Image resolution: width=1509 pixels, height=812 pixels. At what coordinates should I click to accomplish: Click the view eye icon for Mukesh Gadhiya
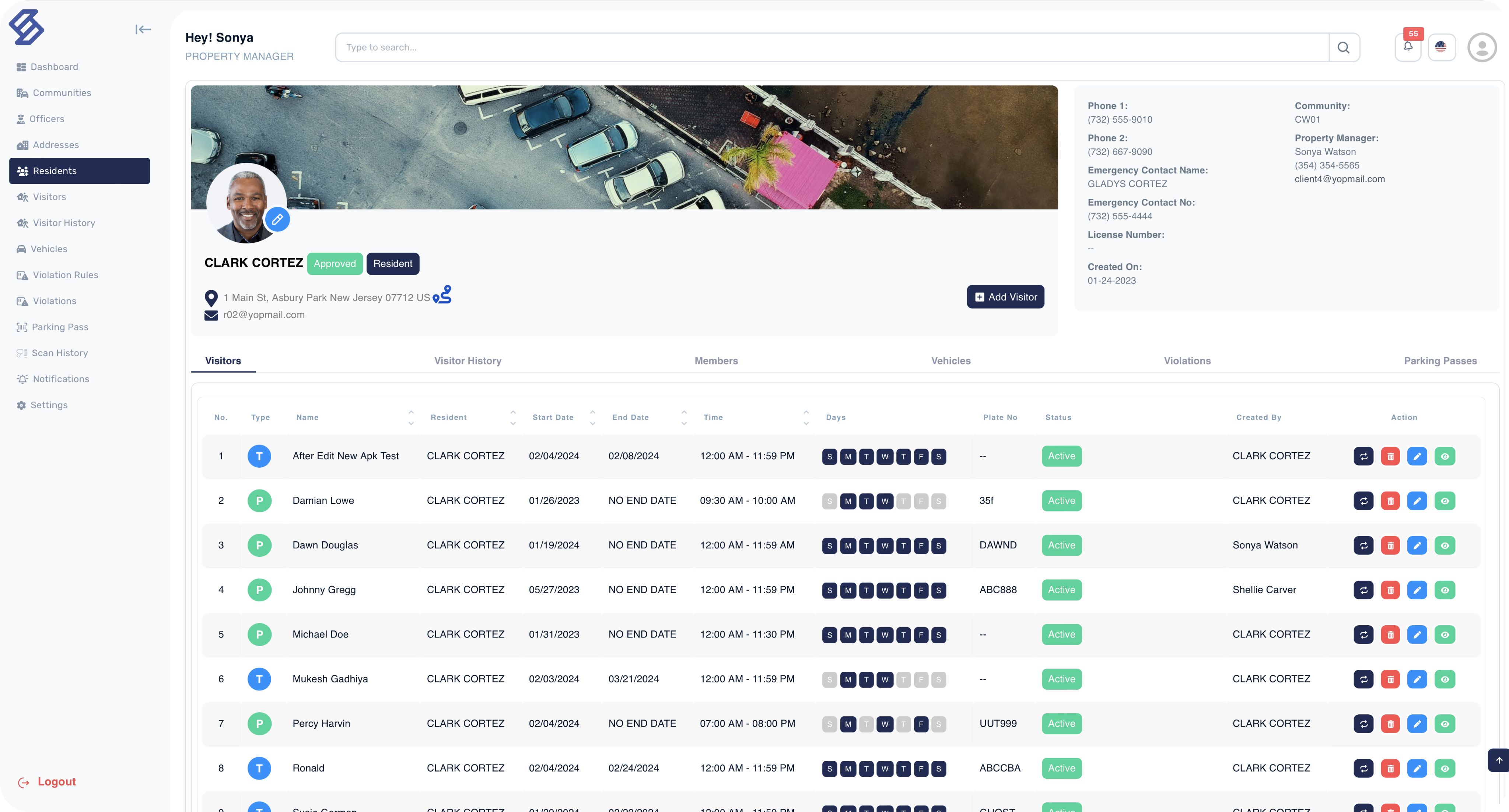point(1445,679)
